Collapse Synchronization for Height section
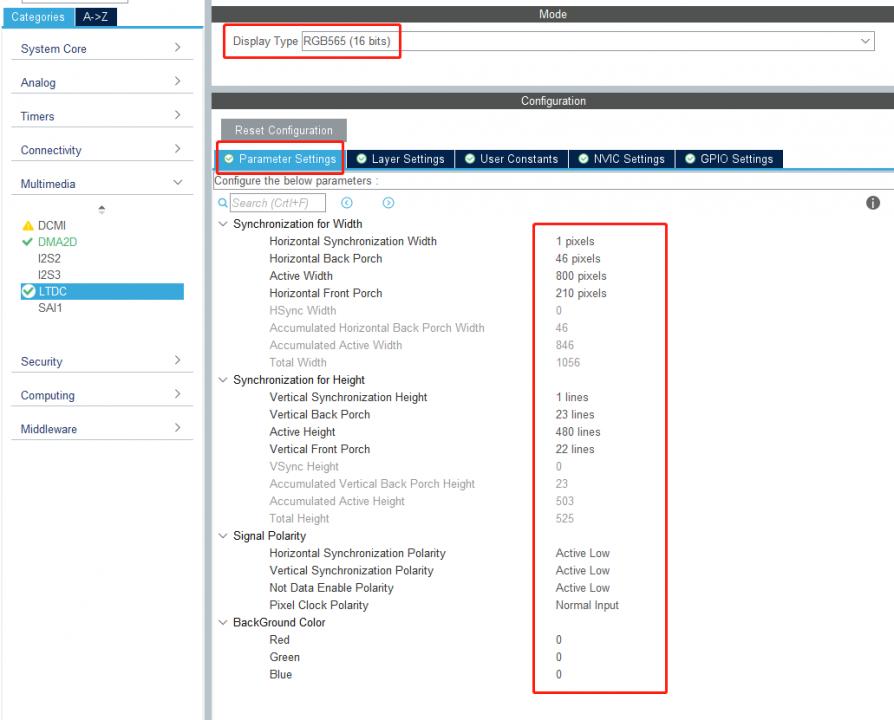894x720 pixels. coord(223,380)
